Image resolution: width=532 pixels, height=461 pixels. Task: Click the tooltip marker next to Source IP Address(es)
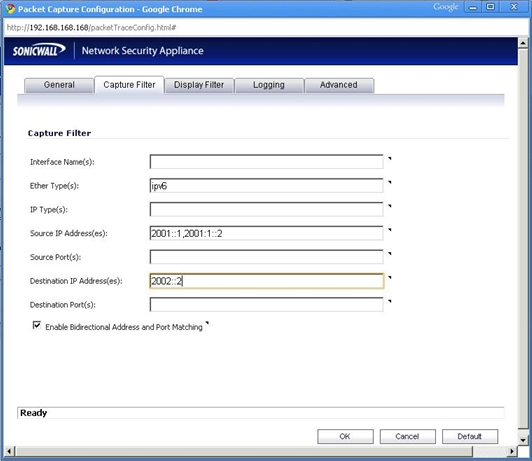390,230
